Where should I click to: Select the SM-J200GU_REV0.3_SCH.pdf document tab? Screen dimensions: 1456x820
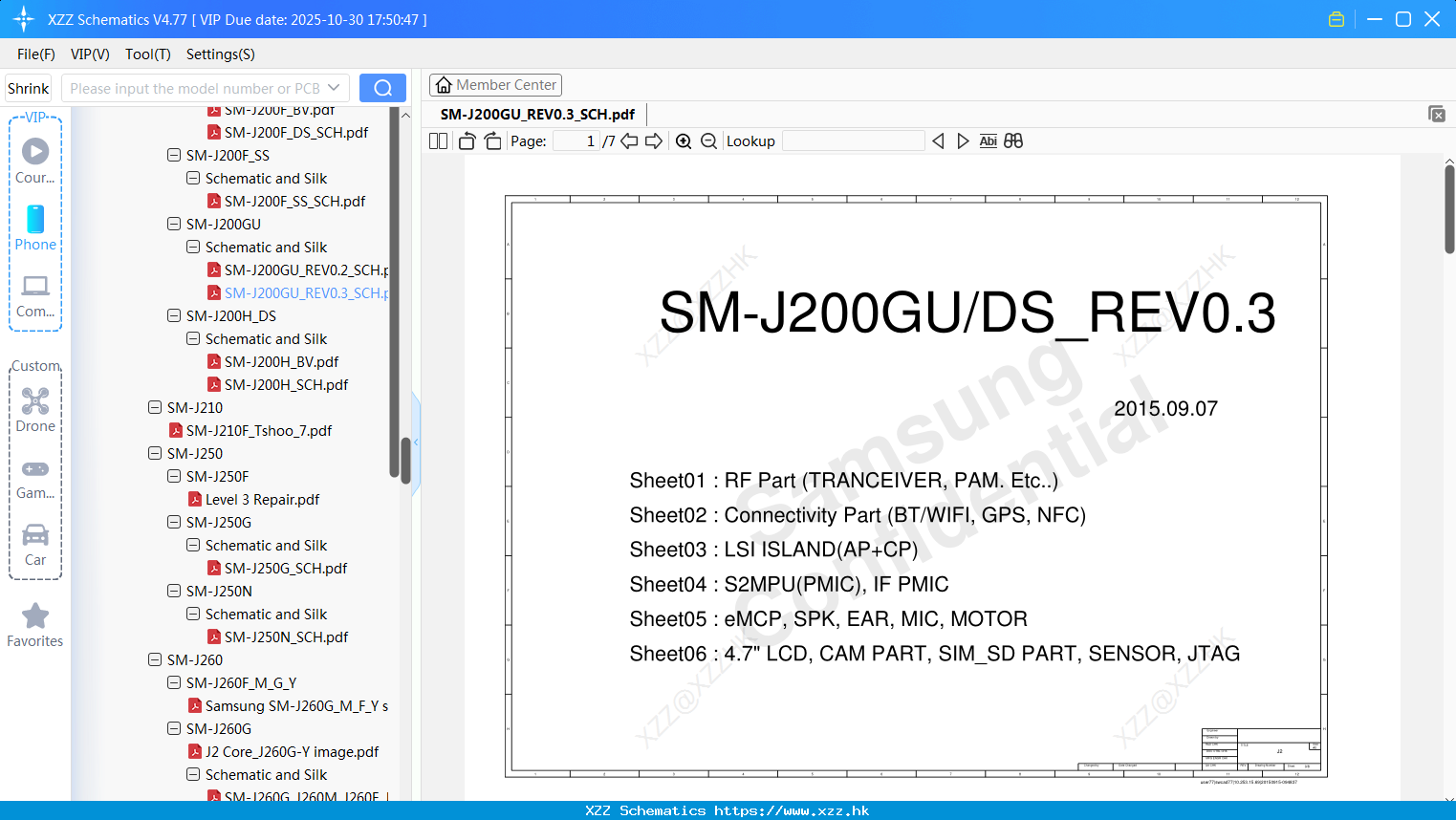pyautogui.click(x=537, y=115)
